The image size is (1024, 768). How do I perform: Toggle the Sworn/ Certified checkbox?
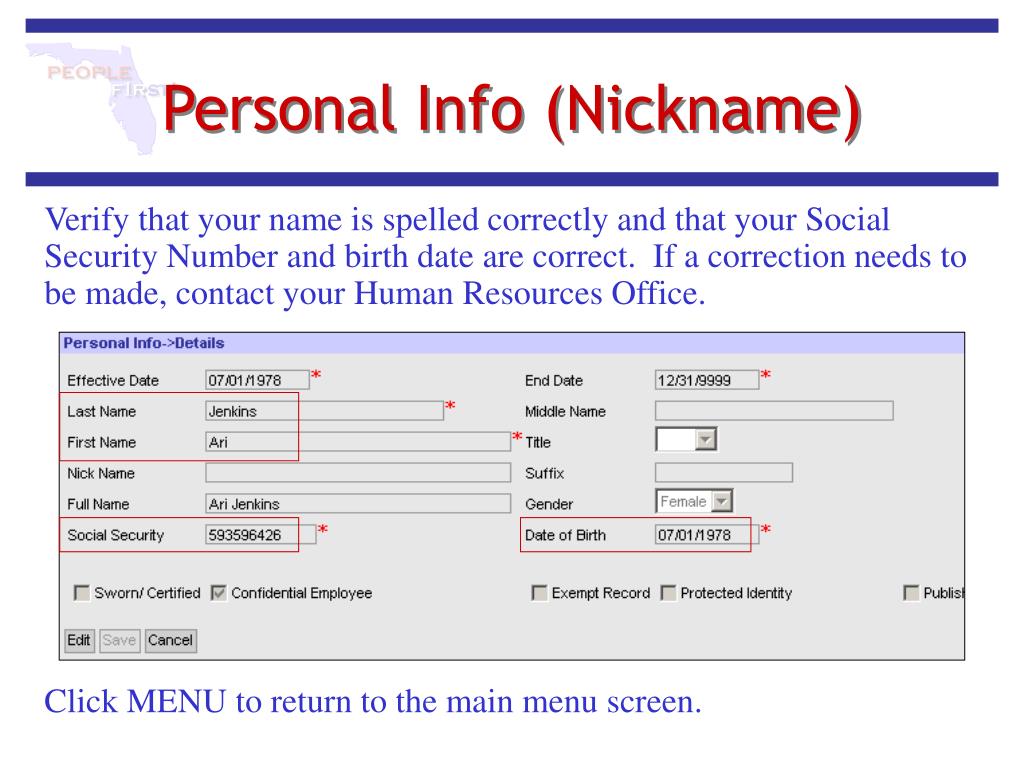point(82,593)
